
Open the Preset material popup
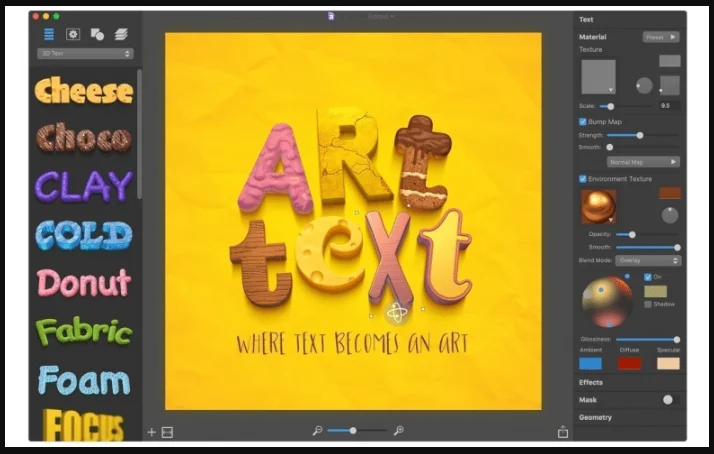click(x=661, y=37)
